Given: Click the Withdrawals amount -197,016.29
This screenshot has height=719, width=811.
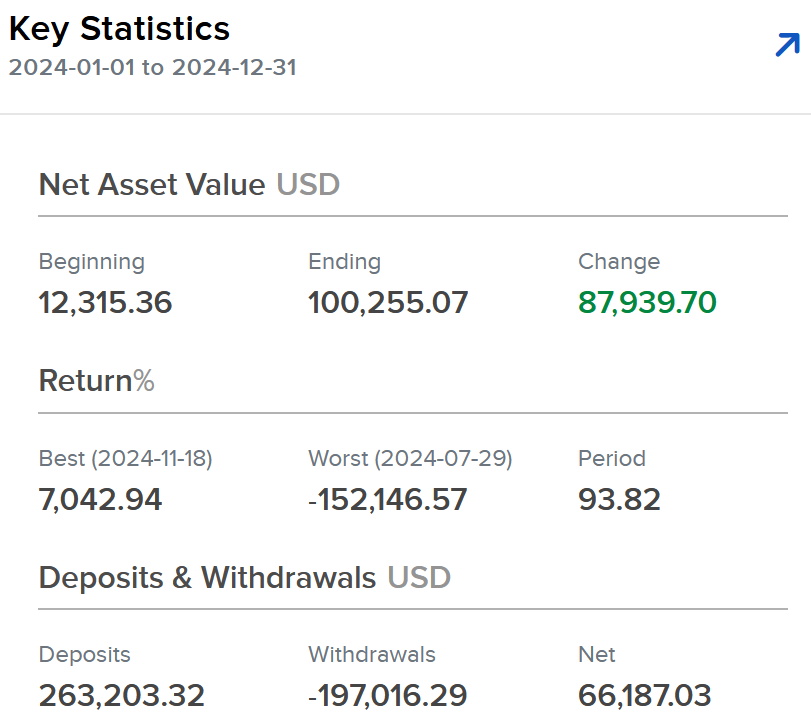Looking at the screenshot, I should (x=388, y=695).
